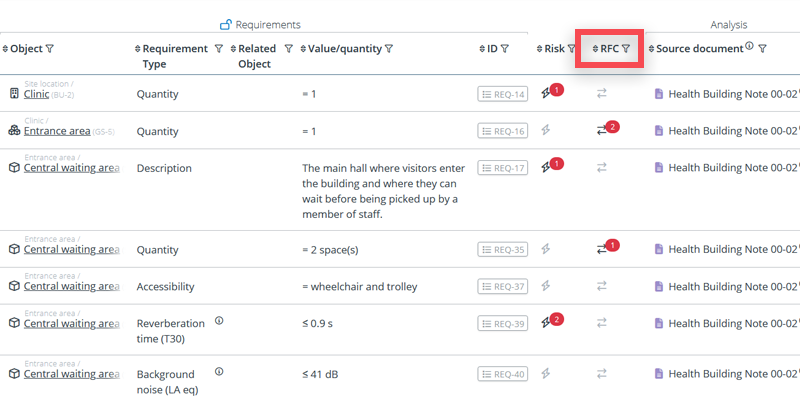Viewport: 800px width, 400px height.
Task: Open RFC icon with badge for REQ-16
Action: tap(602, 130)
